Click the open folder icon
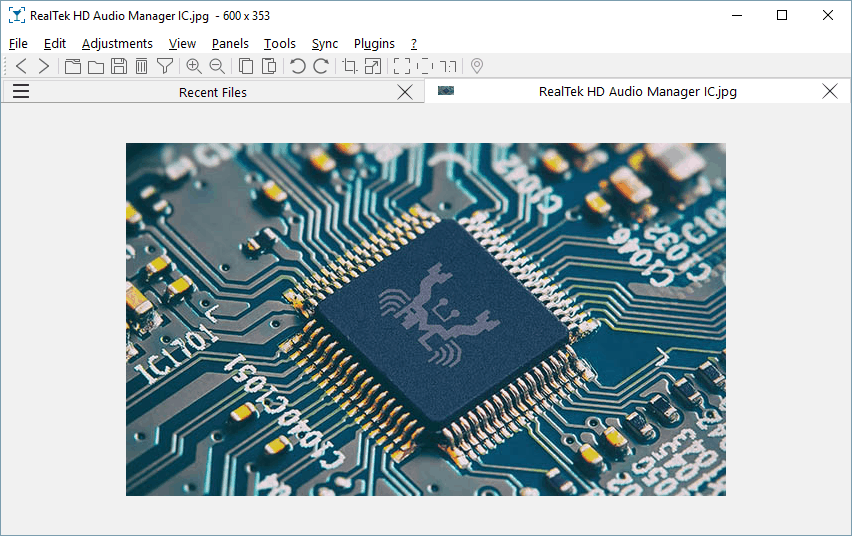 coord(96,66)
